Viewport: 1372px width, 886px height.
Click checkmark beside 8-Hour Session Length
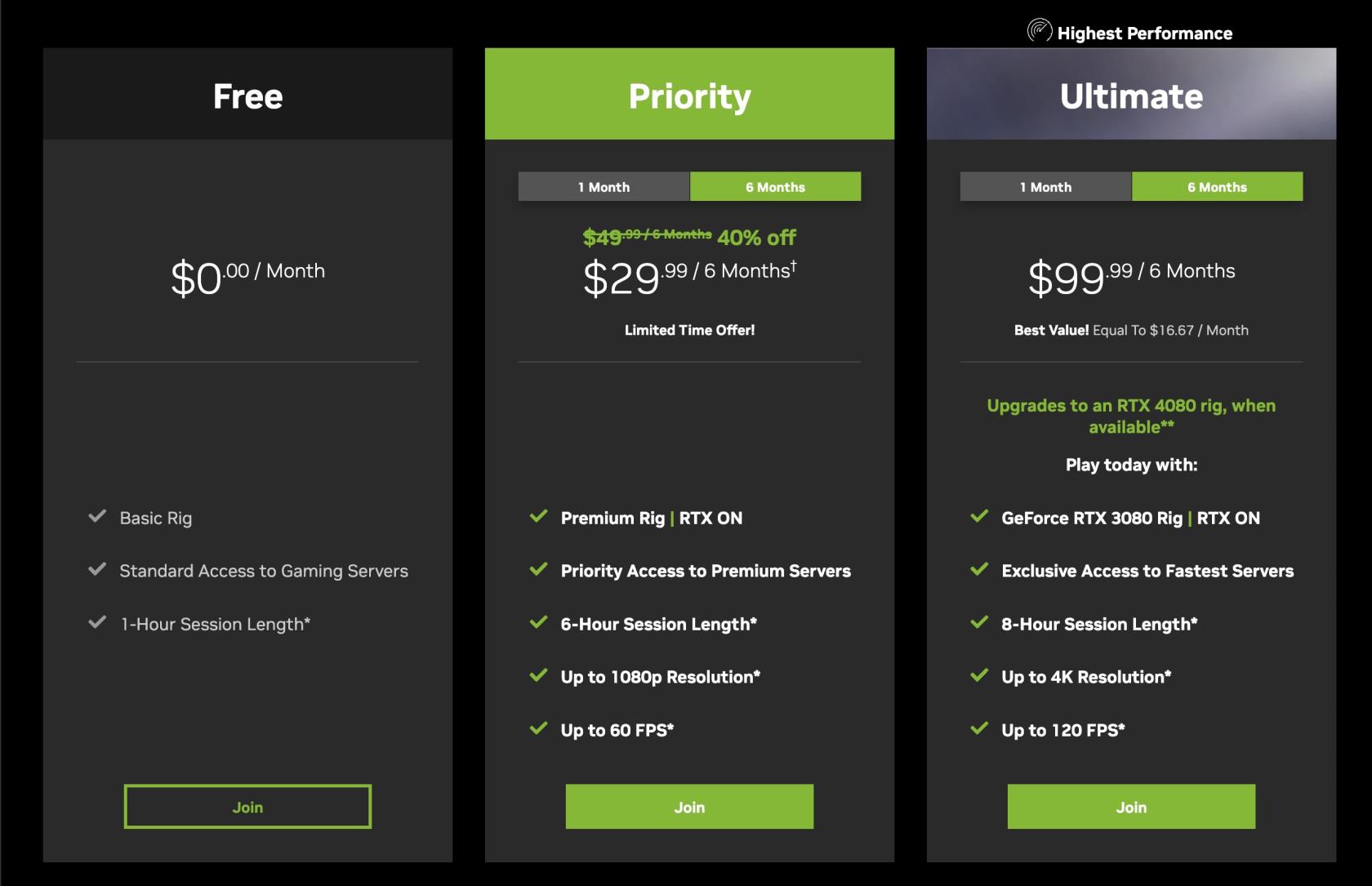[979, 622]
